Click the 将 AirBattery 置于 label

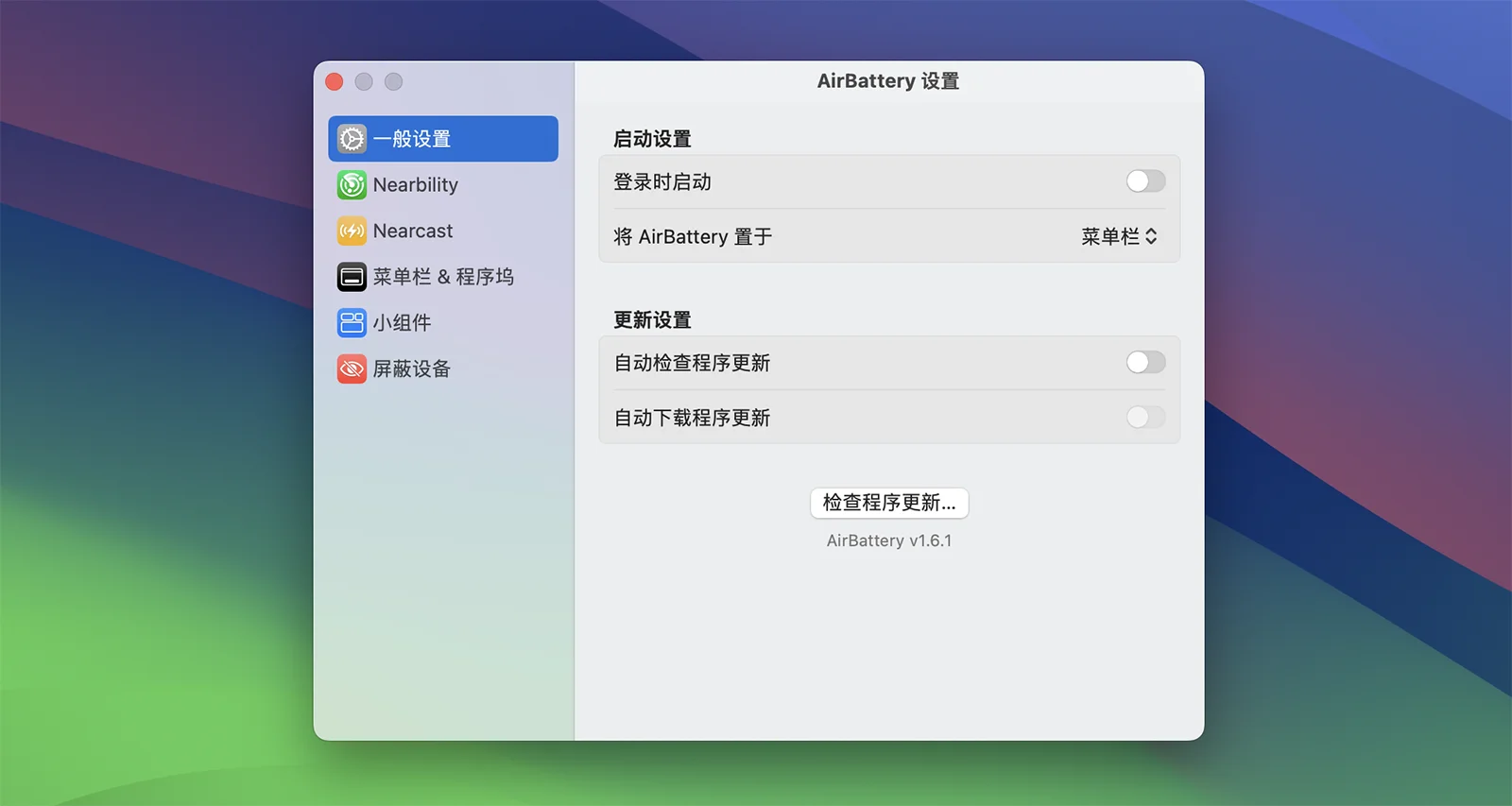pos(693,236)
